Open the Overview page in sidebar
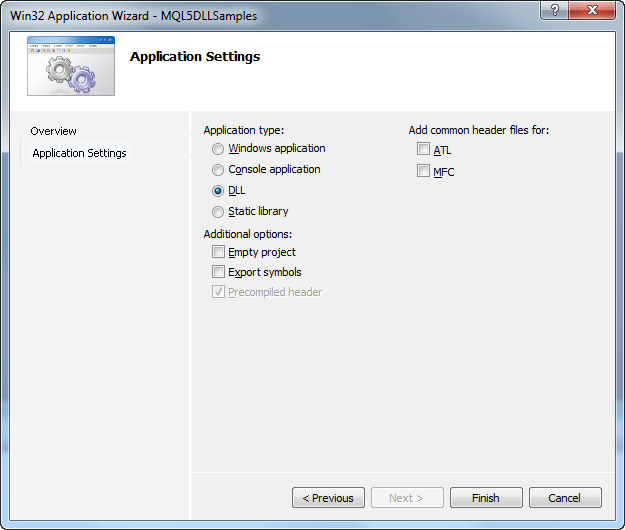 (x=53, y=131)
